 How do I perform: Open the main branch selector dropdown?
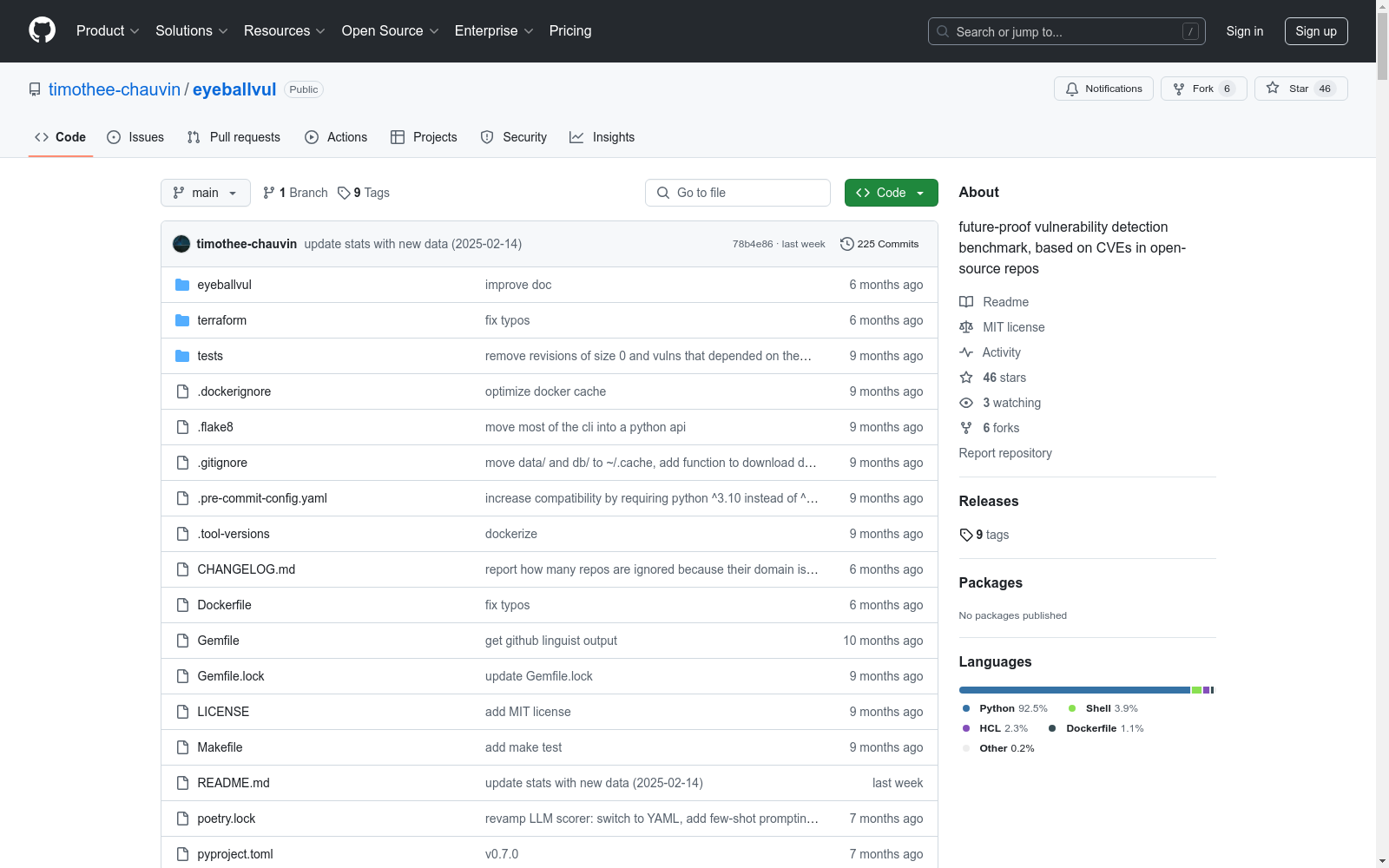(206, 193)
